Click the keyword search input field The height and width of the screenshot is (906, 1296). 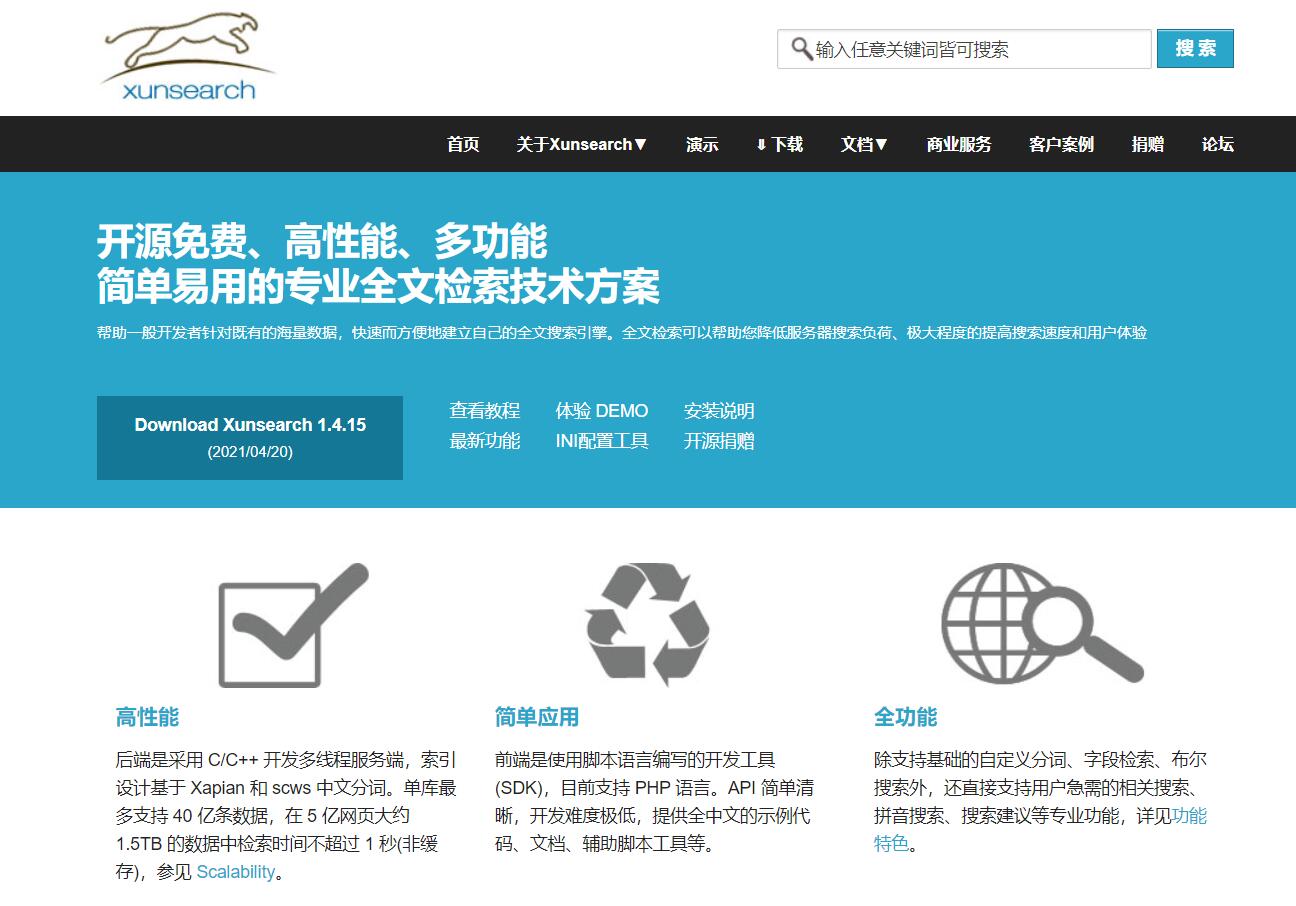pos(964,49)
